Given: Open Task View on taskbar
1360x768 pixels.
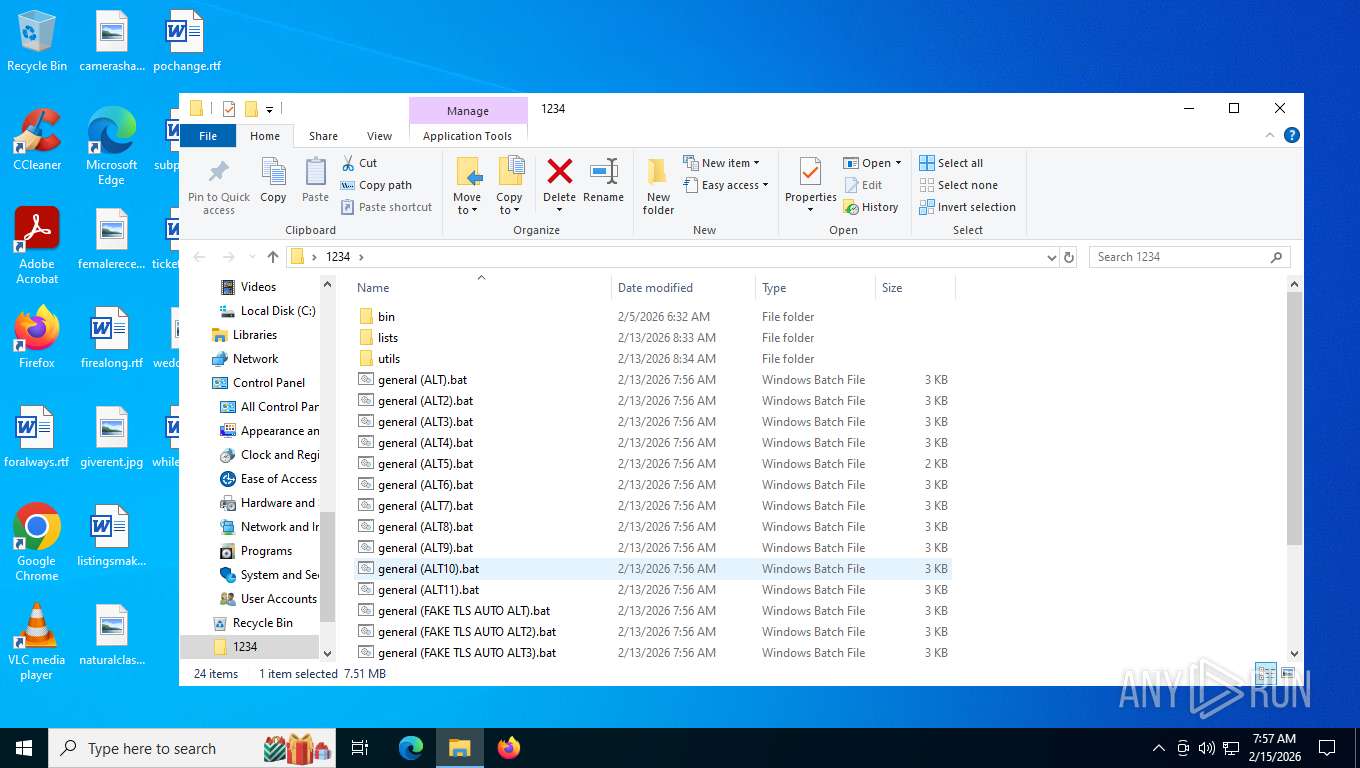Looking at the screenshot, I should (360, 747).
